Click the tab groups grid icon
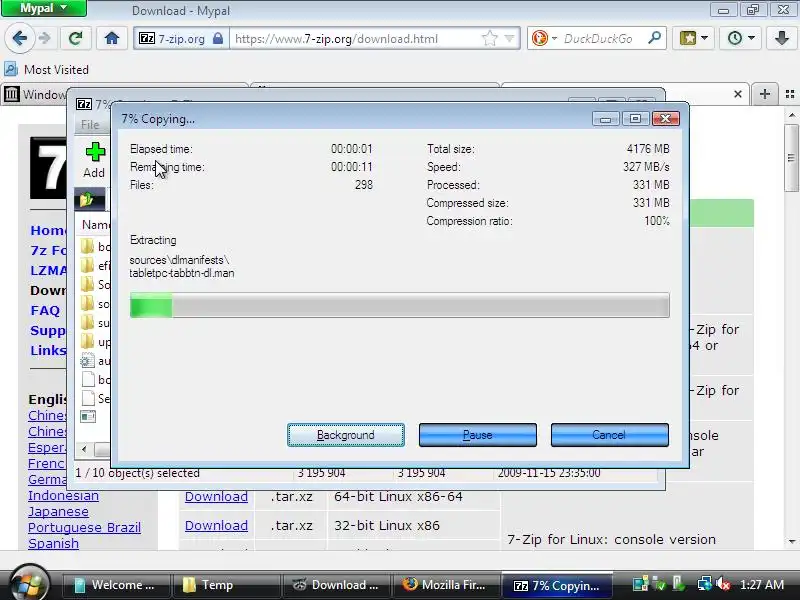The height and width of the screenshot is (600, 800). (x=790, y=94)
